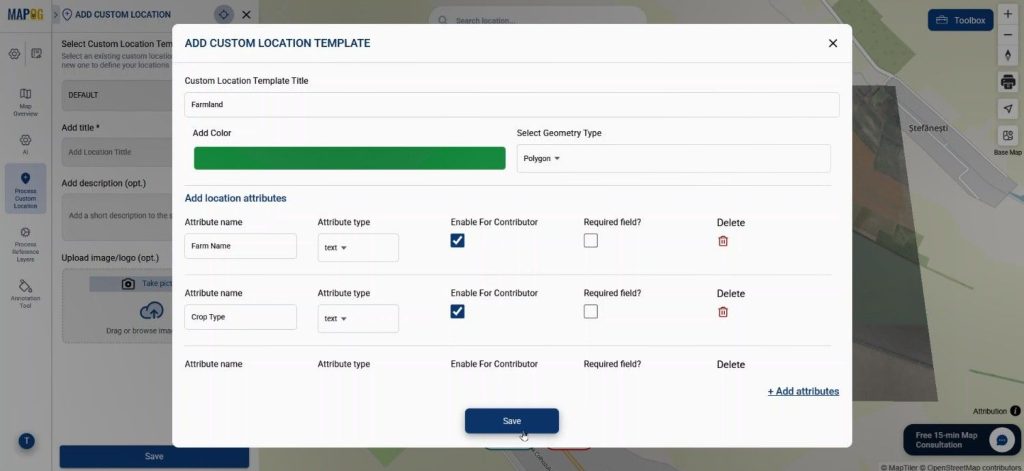Show map Attribution info
Viewport: 1024px width, 471px height.
1015,411
